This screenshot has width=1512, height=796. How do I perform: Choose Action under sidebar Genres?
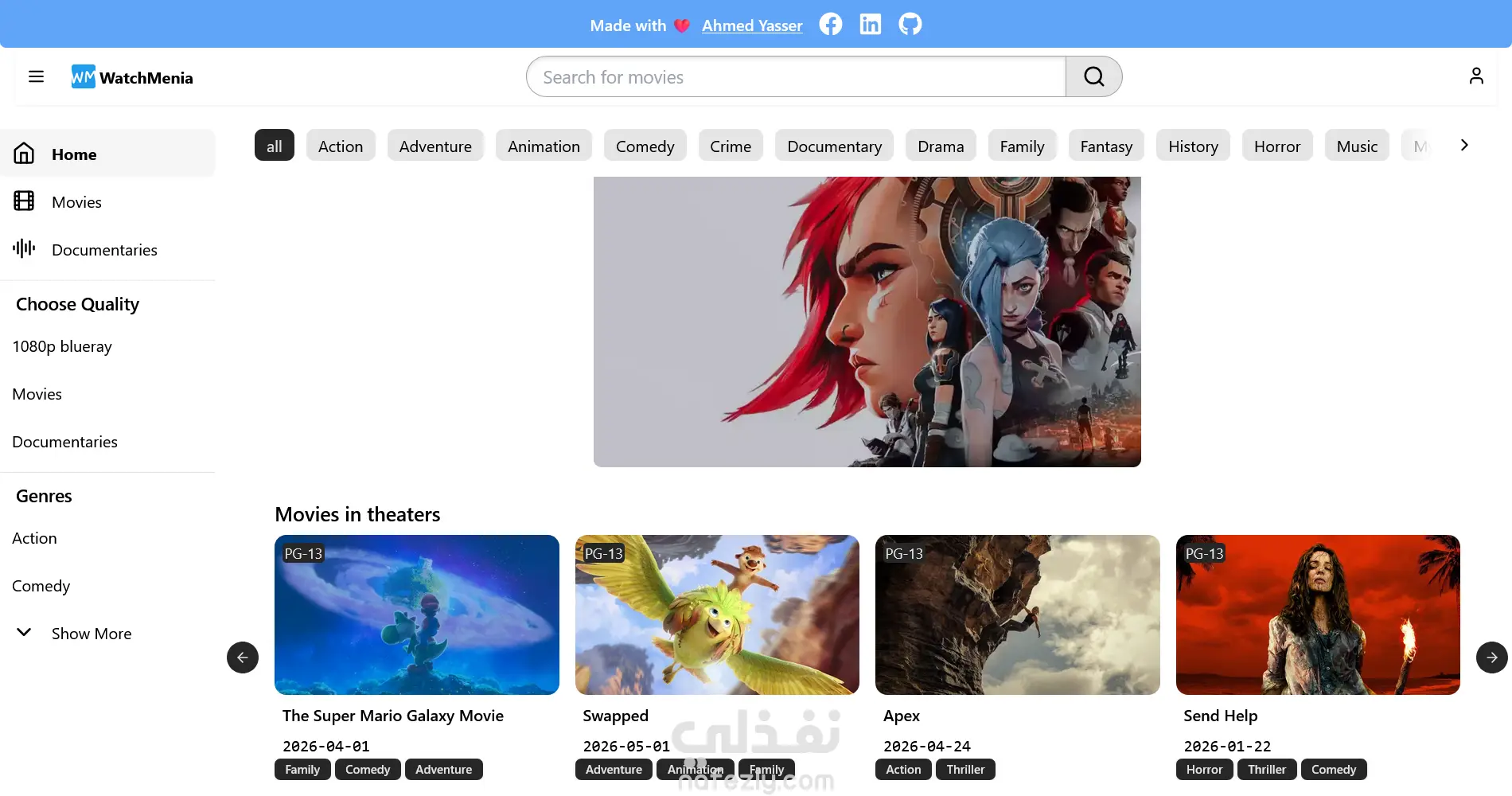(x=35, y=538)
